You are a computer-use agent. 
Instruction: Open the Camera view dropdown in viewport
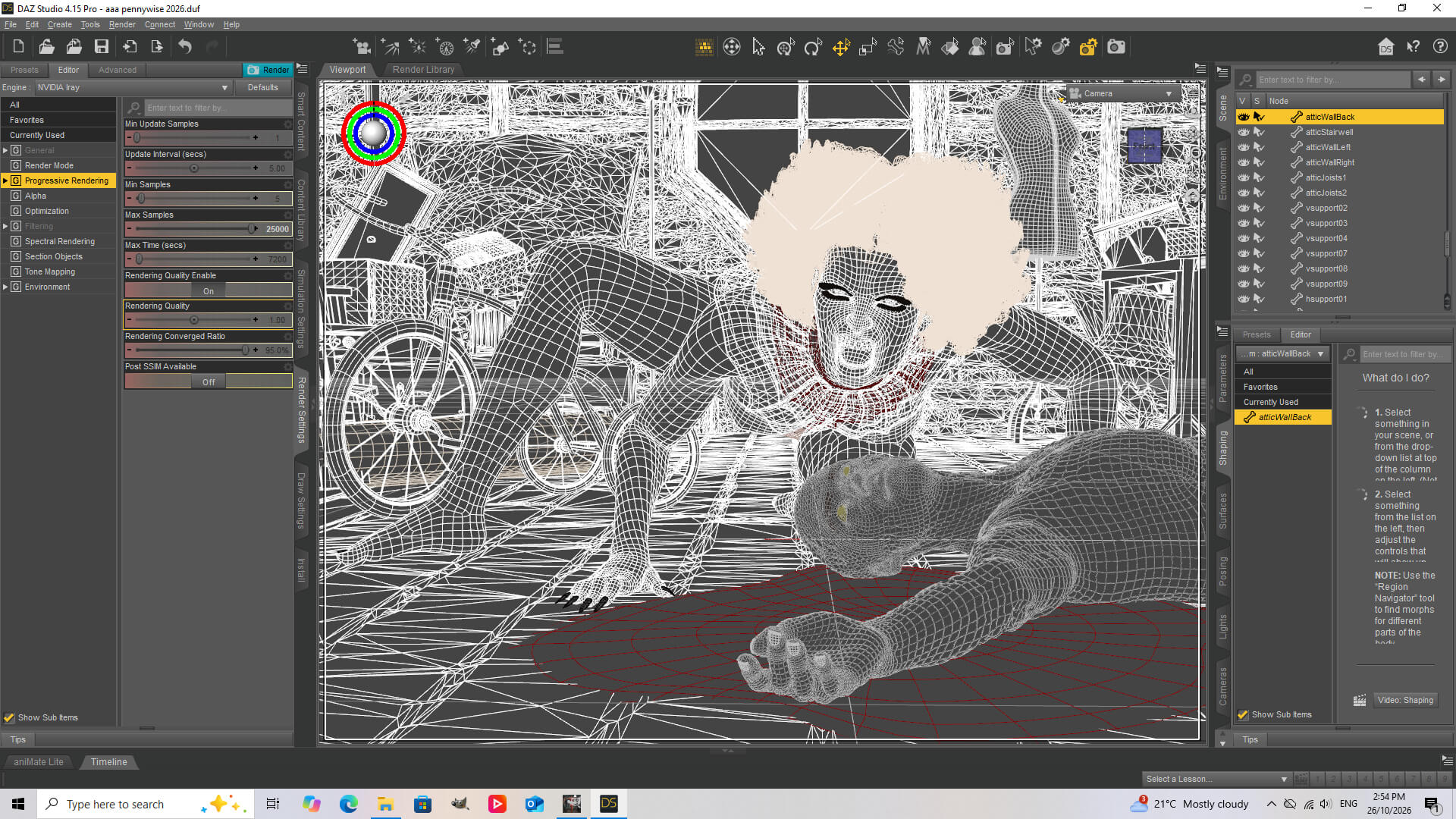1122,94
